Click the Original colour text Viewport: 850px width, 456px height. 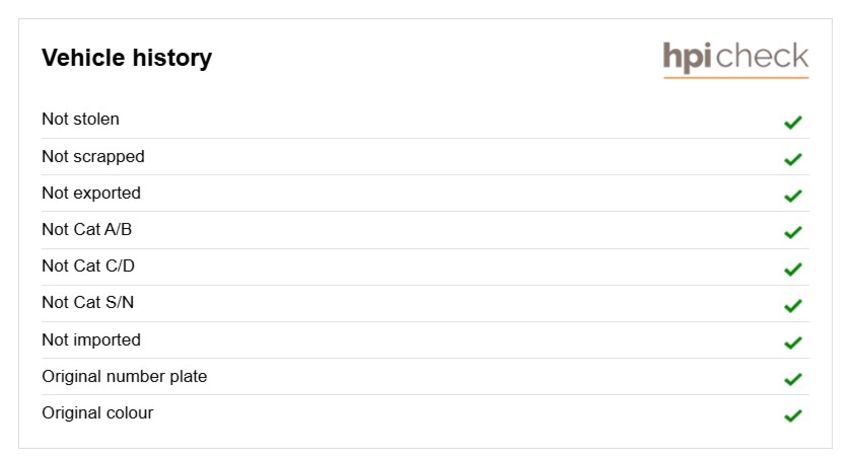click(x=98, y=413)
